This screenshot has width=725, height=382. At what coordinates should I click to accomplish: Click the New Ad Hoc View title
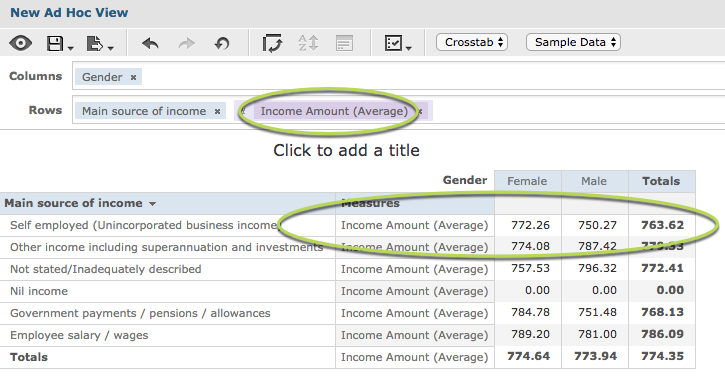(x=69, y=12)
